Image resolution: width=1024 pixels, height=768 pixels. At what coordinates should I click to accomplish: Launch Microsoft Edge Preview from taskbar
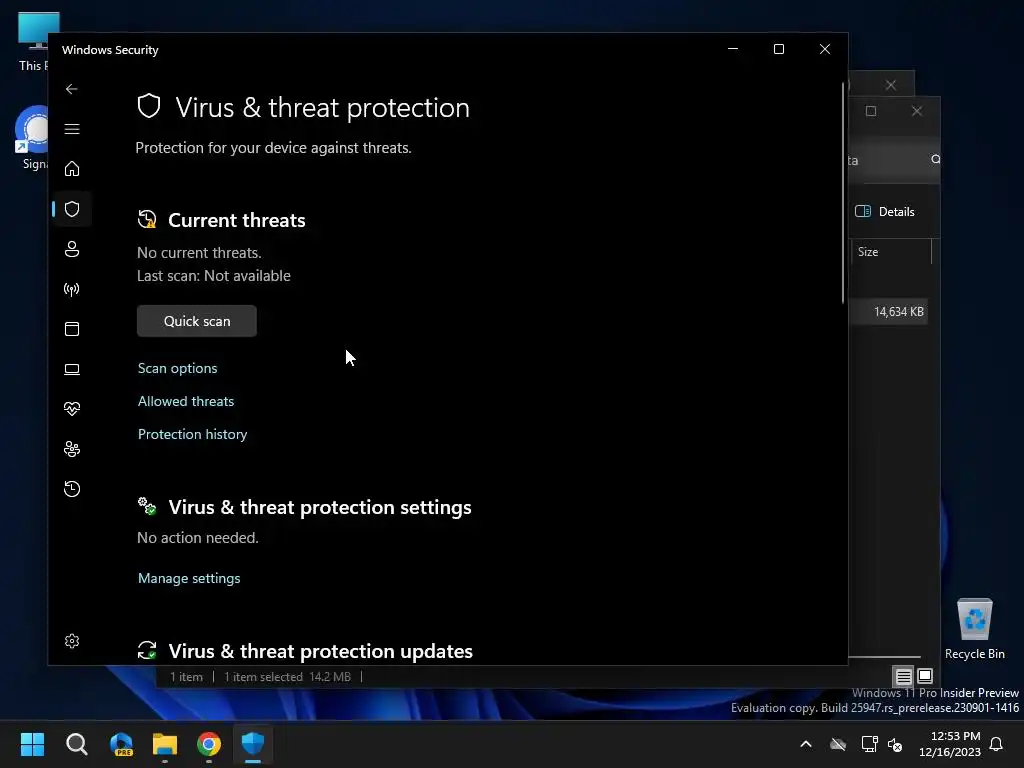121,744
